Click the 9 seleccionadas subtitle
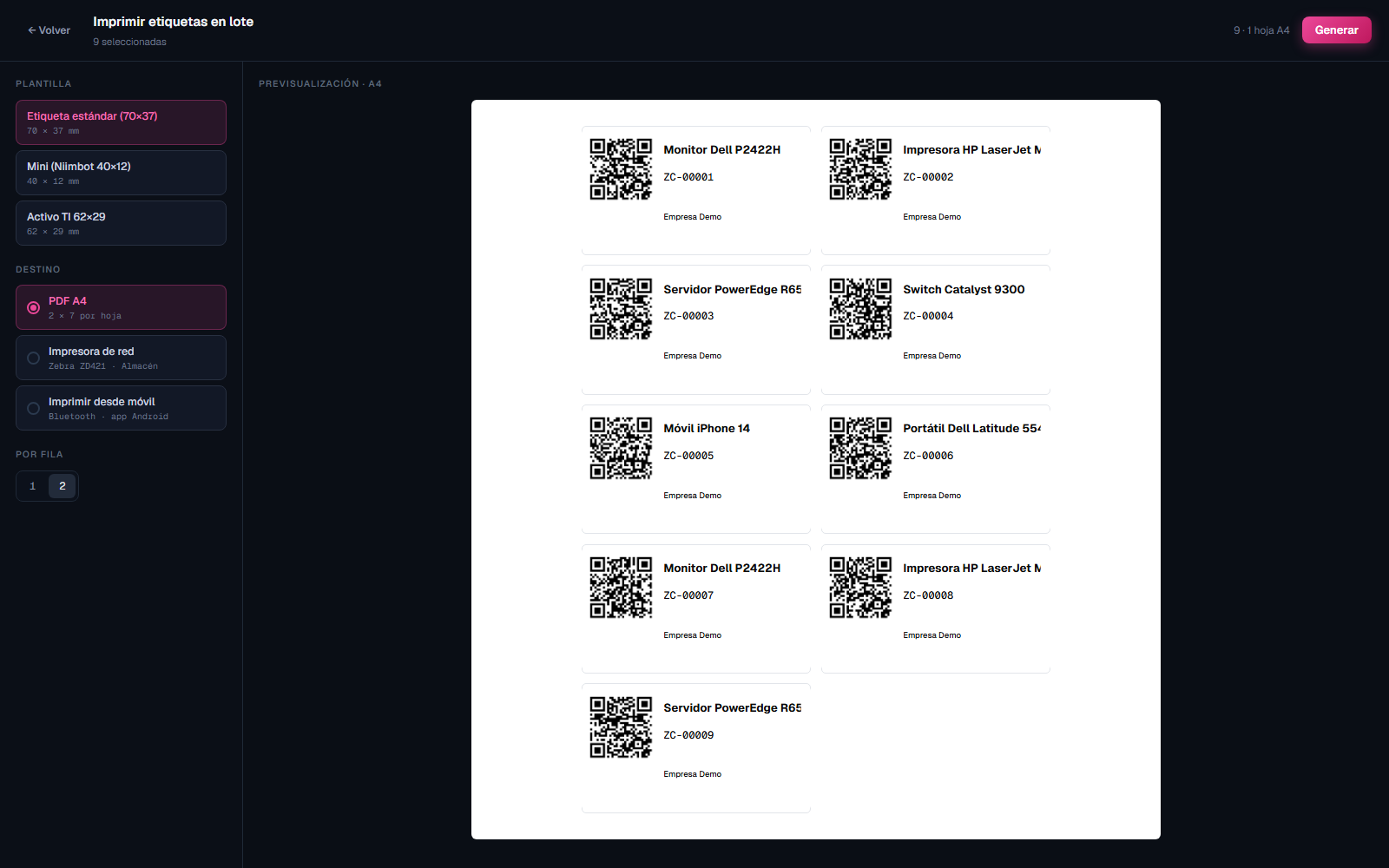Screen dimensions: 1389x868 [129, 42]
